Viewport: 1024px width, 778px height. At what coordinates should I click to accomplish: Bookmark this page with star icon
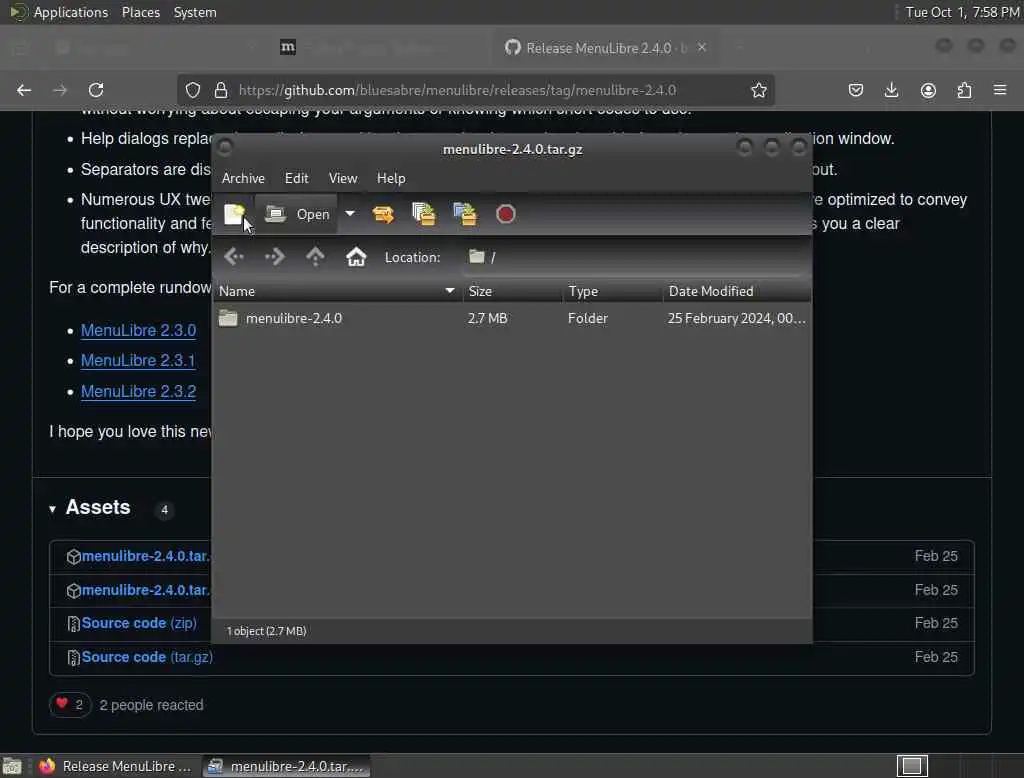758,90
